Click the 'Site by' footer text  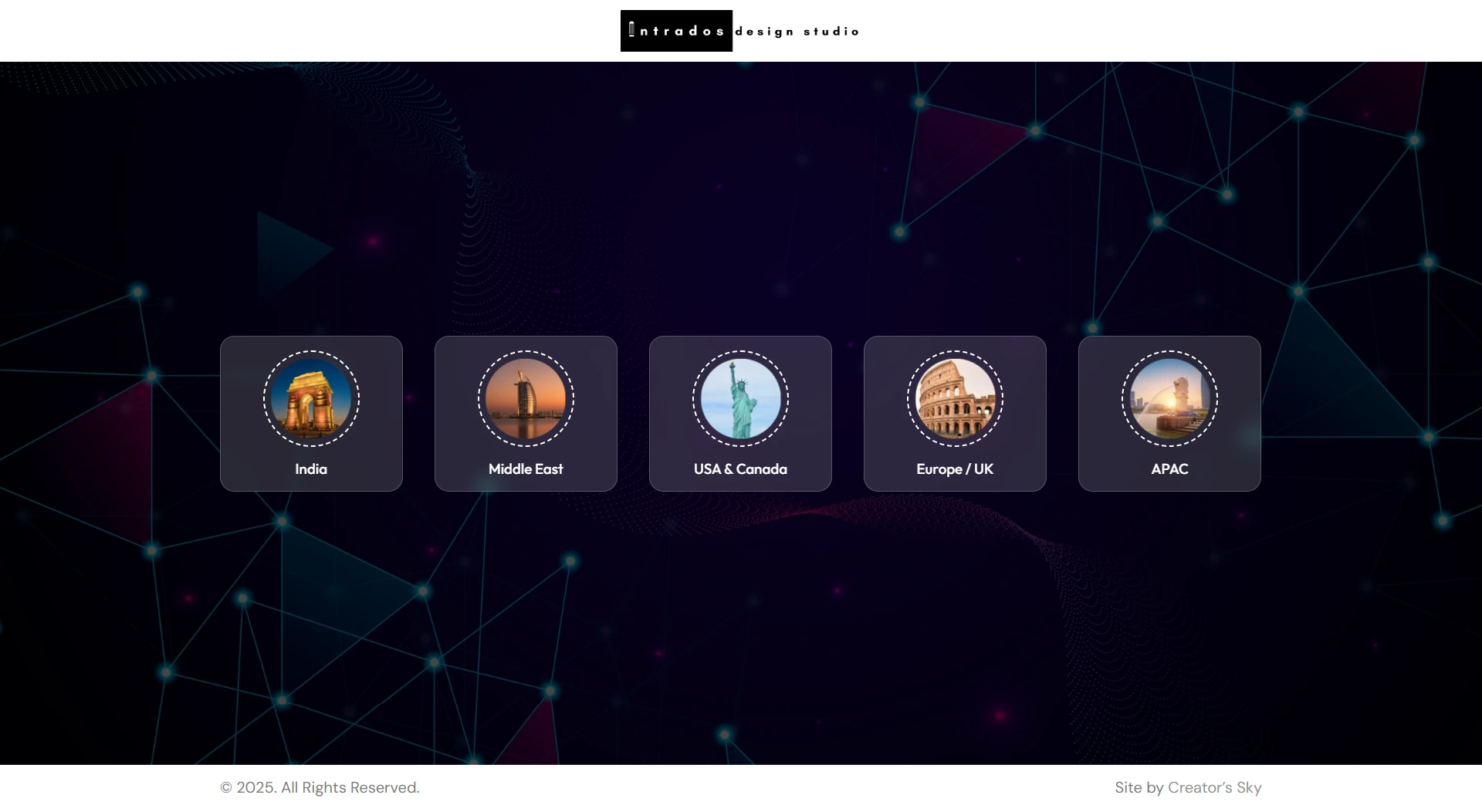[1139, 787]
